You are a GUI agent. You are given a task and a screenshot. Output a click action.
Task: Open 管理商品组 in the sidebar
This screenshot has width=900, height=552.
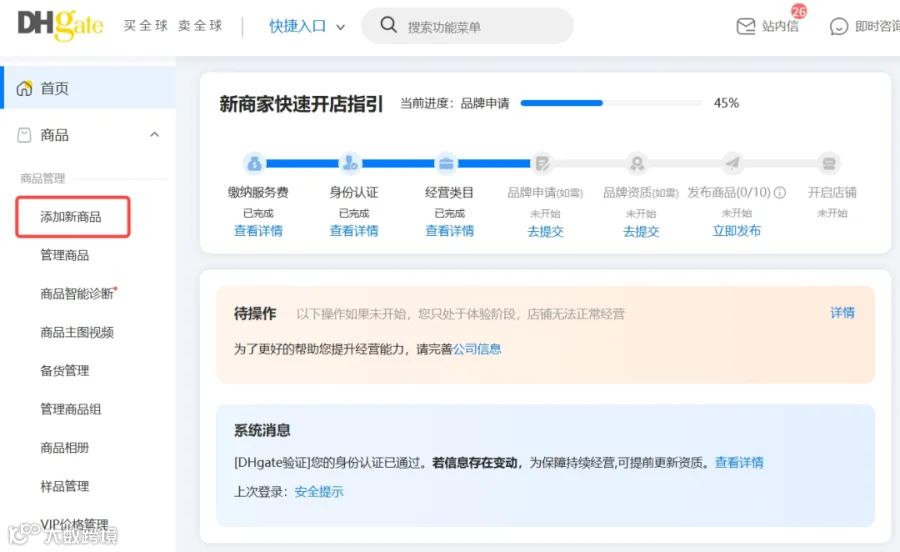[x=71, y=409]
